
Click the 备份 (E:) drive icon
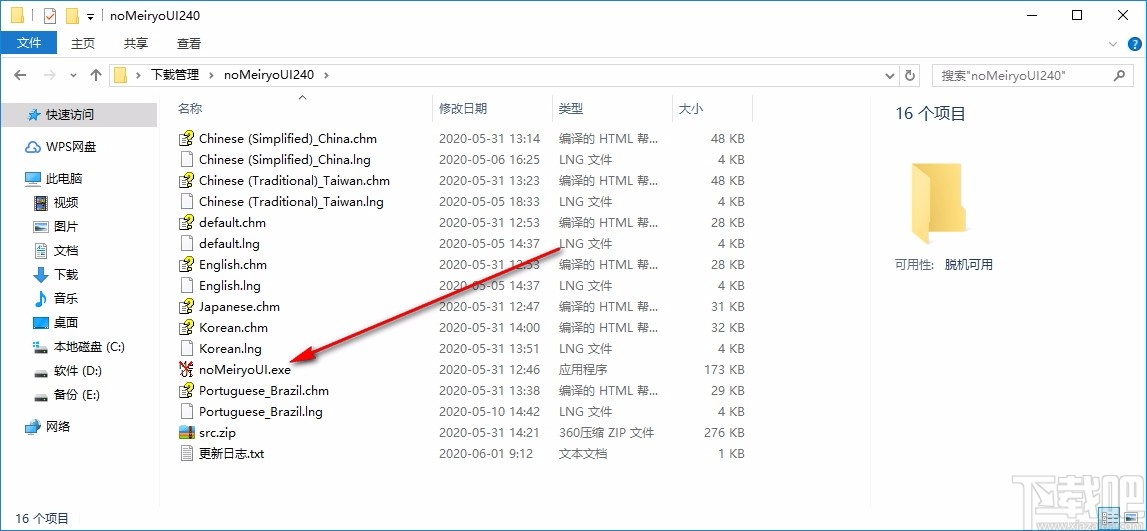41,395
